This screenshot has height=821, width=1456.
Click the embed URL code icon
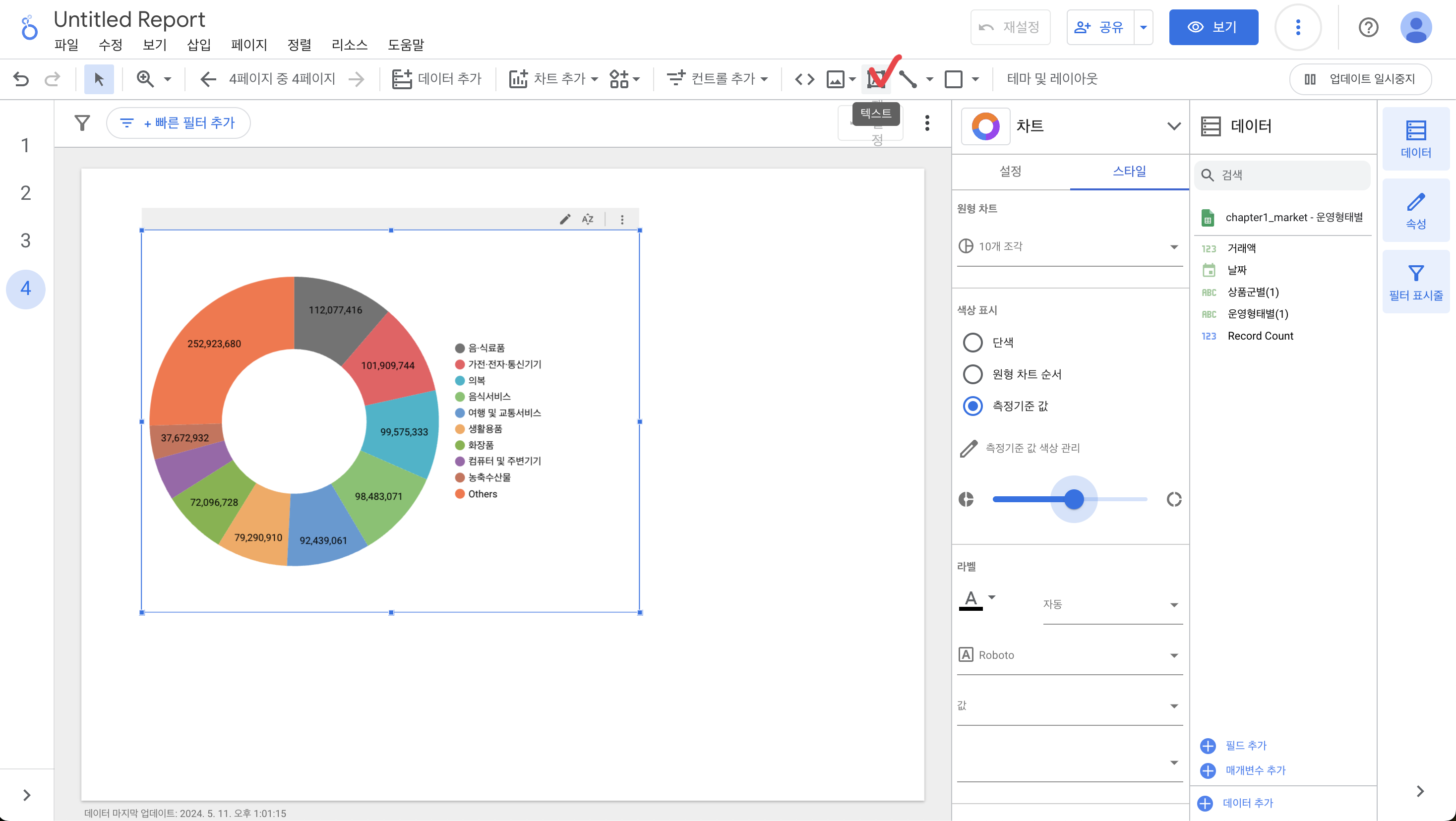click(804, 79)
